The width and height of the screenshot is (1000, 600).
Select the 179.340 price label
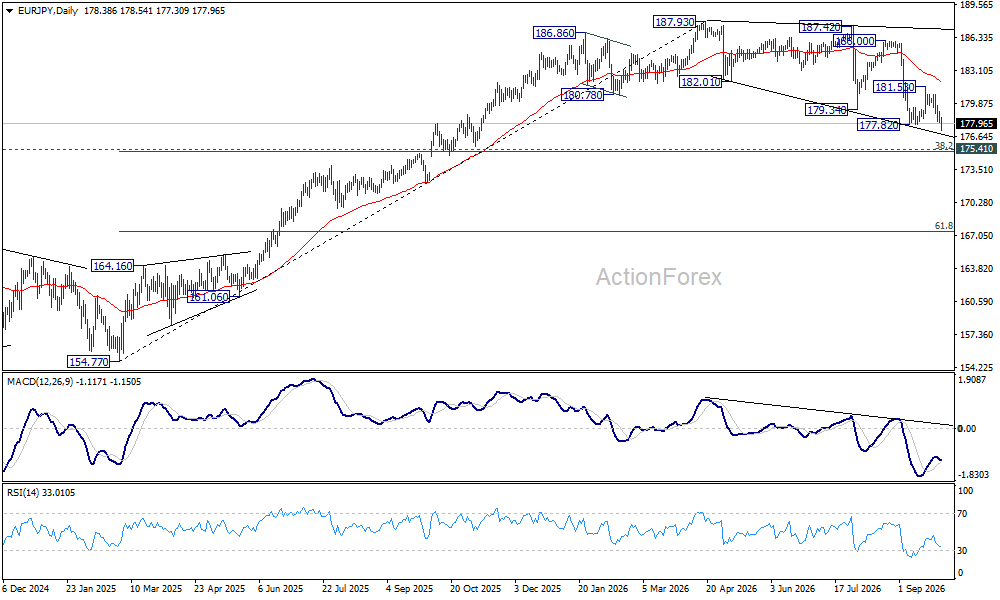coord(827,110)
